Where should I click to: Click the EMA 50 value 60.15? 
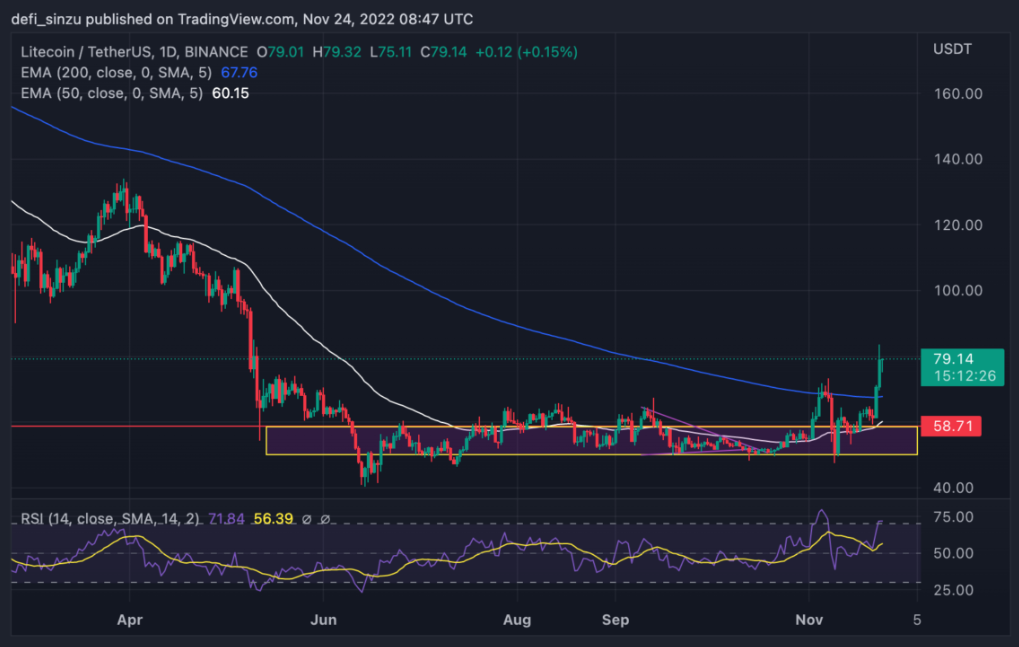pyautogui.click(x=231, y=94)
